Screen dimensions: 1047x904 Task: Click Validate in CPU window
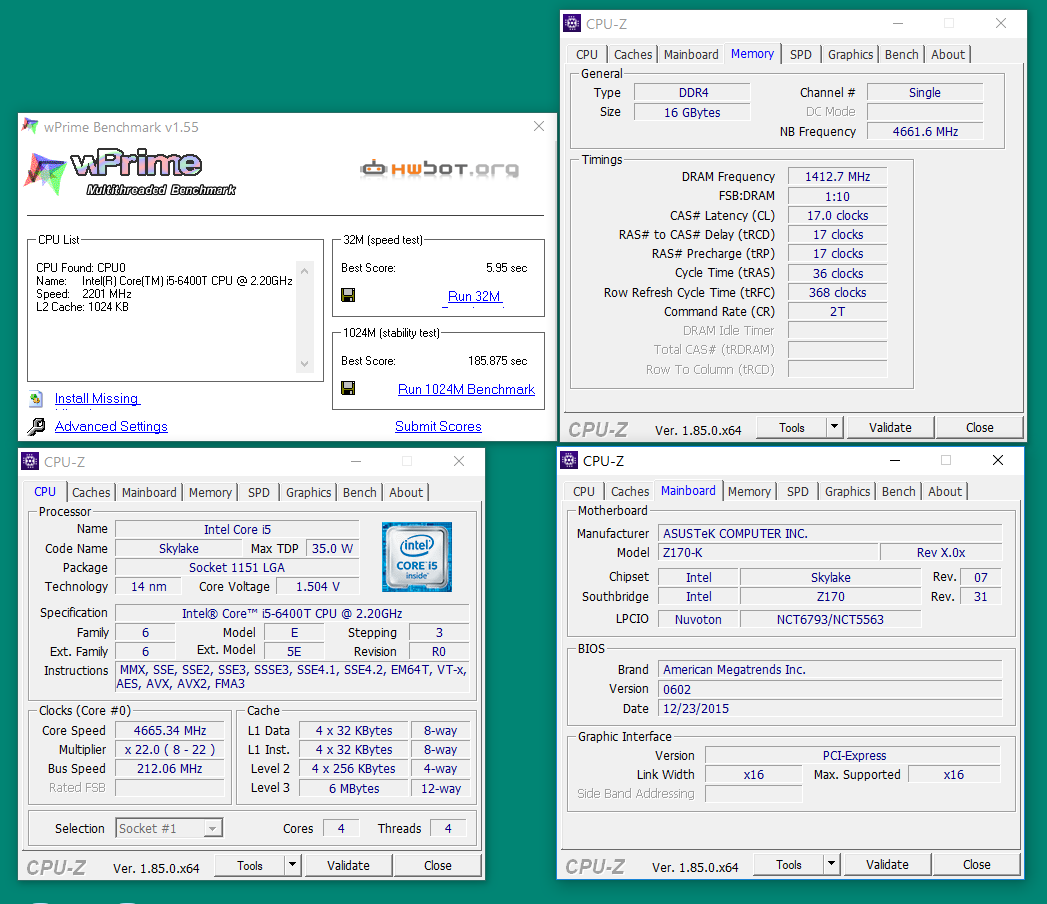(x=348, y=866)
